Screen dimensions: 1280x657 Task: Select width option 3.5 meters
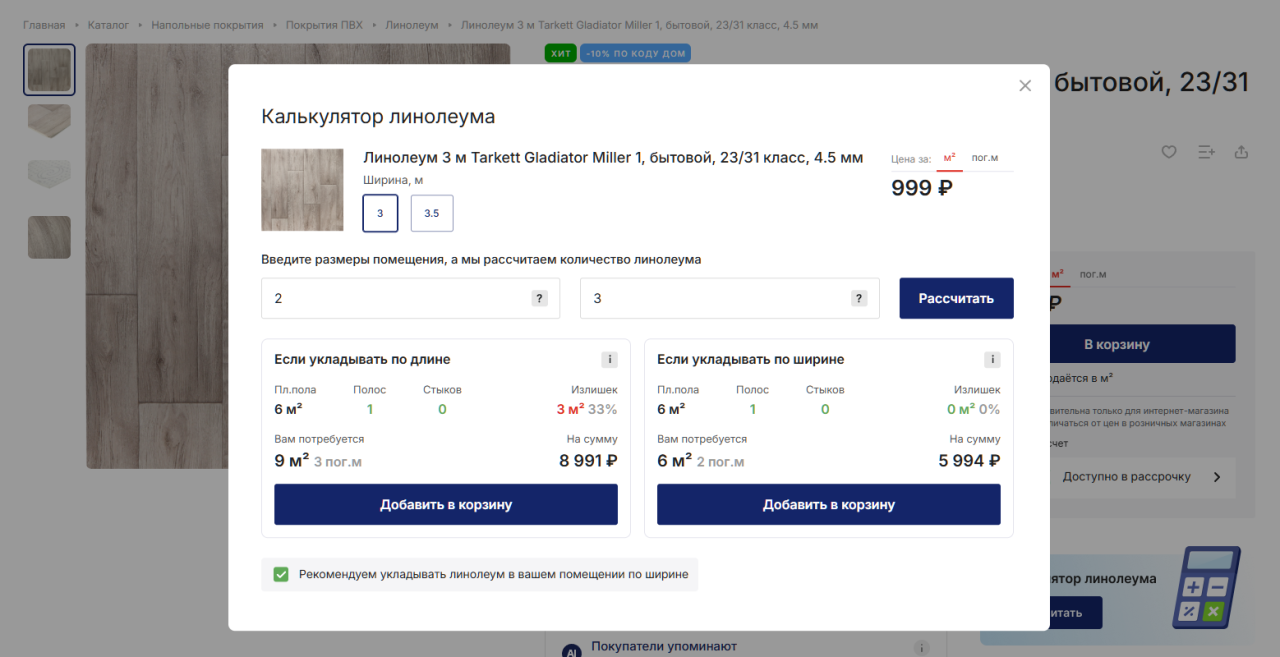click(x=432, y=213)
